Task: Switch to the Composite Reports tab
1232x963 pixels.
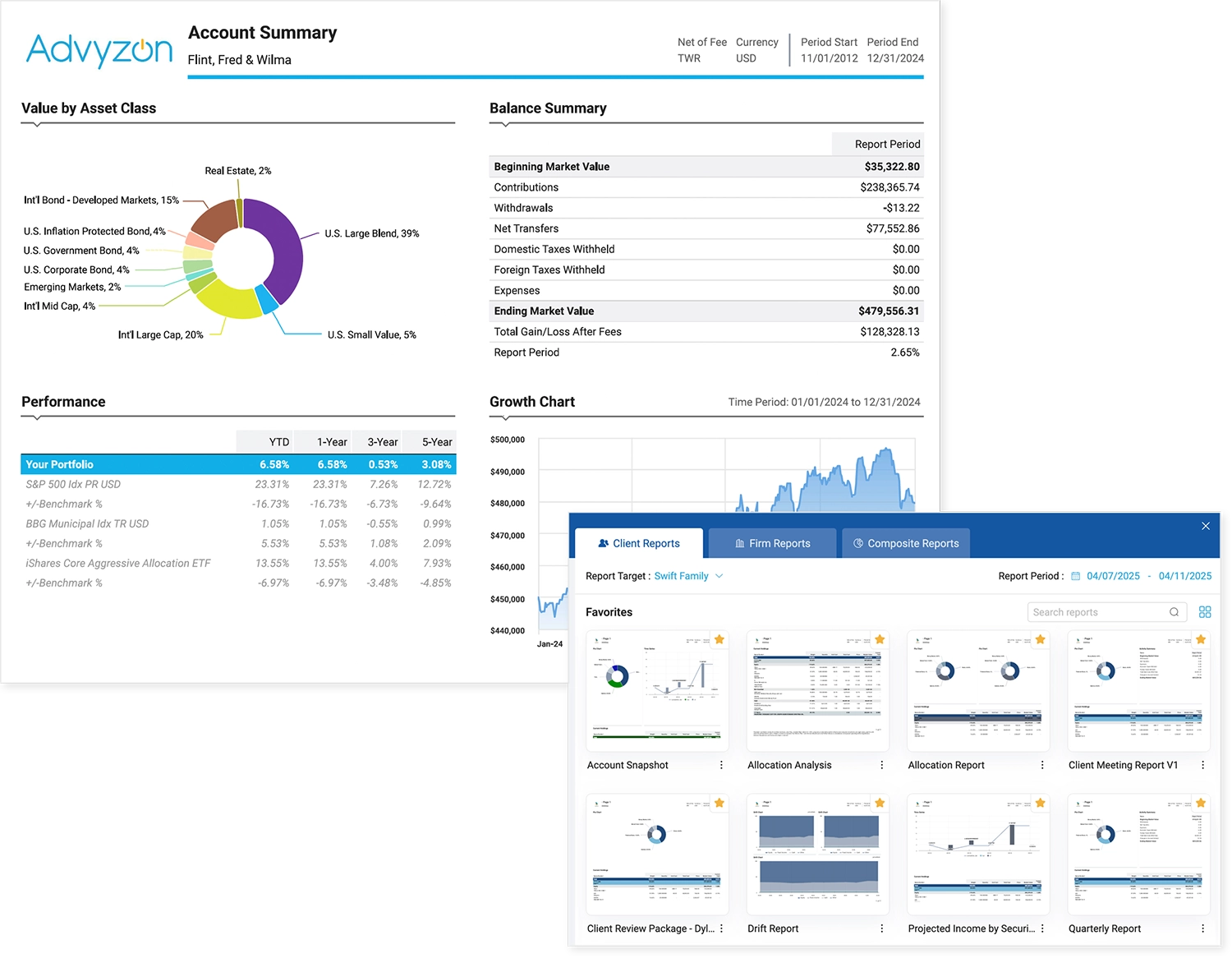Action: click(906, 543)
